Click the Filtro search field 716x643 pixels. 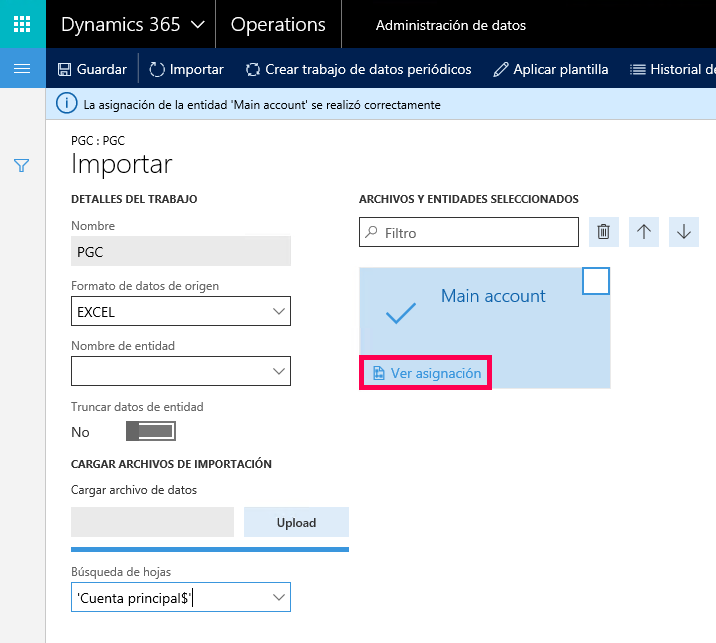coord(469,232)
